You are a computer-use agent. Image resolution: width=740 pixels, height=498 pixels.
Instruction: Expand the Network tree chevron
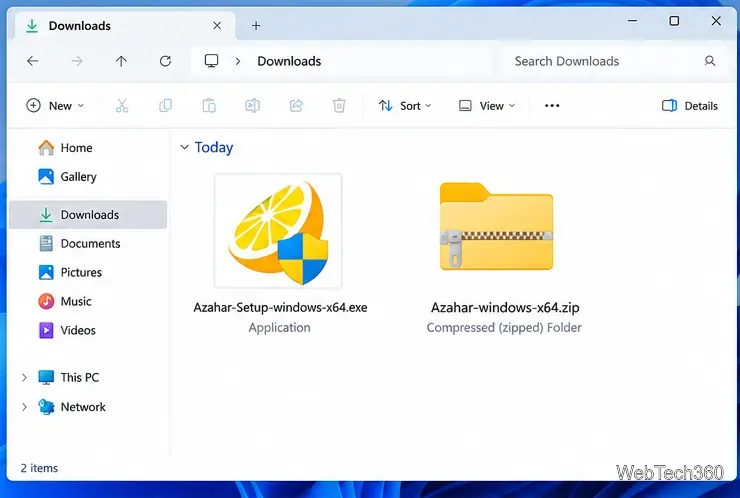coord(24,407)
